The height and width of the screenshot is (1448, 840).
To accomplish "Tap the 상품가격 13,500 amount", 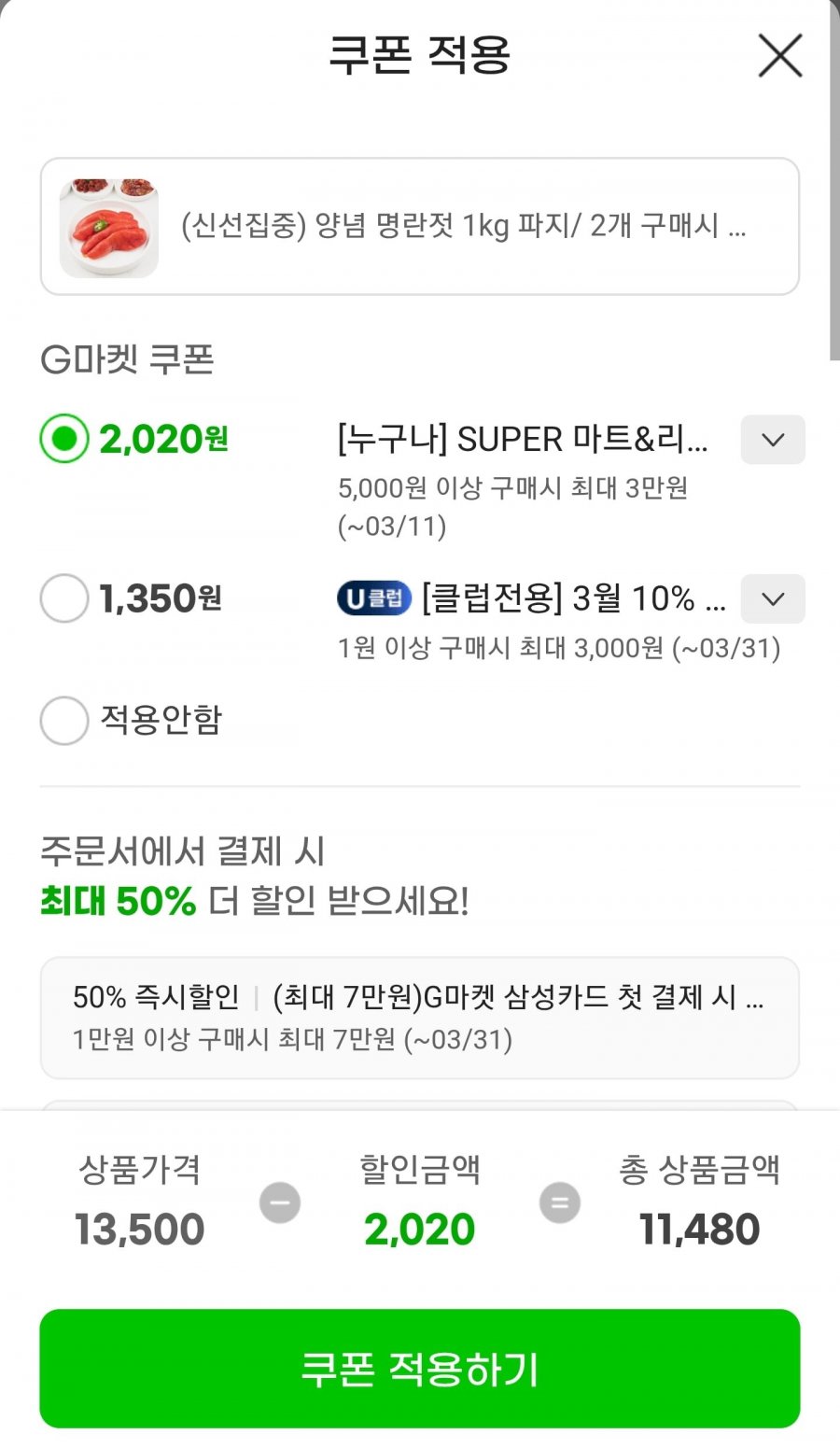I will click(140, 1230).
